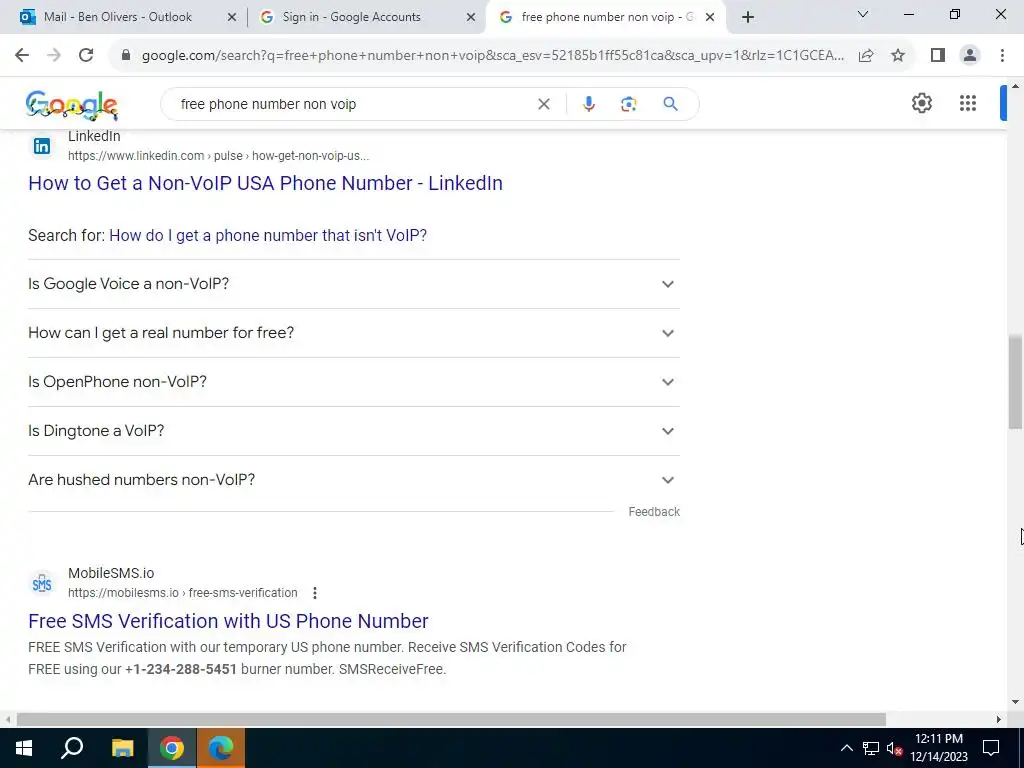Screen dimensions: 1024x768
Task: Click the URL in the address bar
Action: (492, 56)
